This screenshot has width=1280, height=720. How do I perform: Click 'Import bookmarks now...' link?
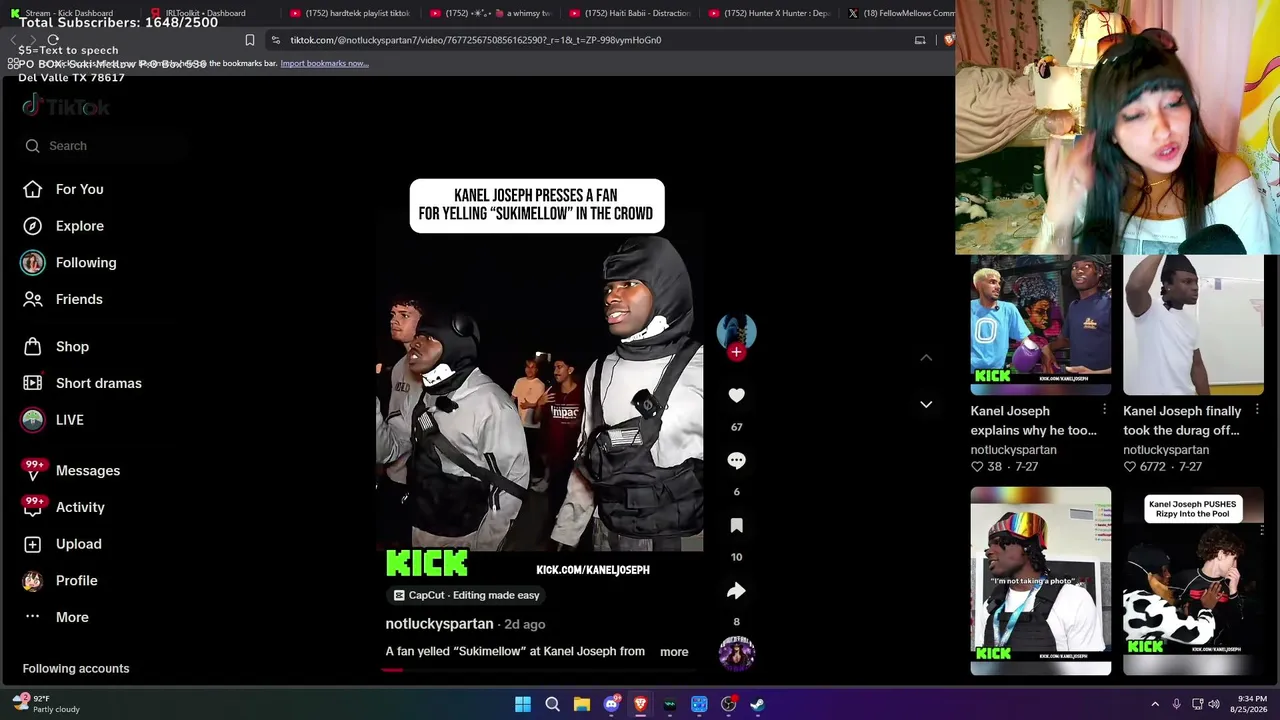click(324, 63)
